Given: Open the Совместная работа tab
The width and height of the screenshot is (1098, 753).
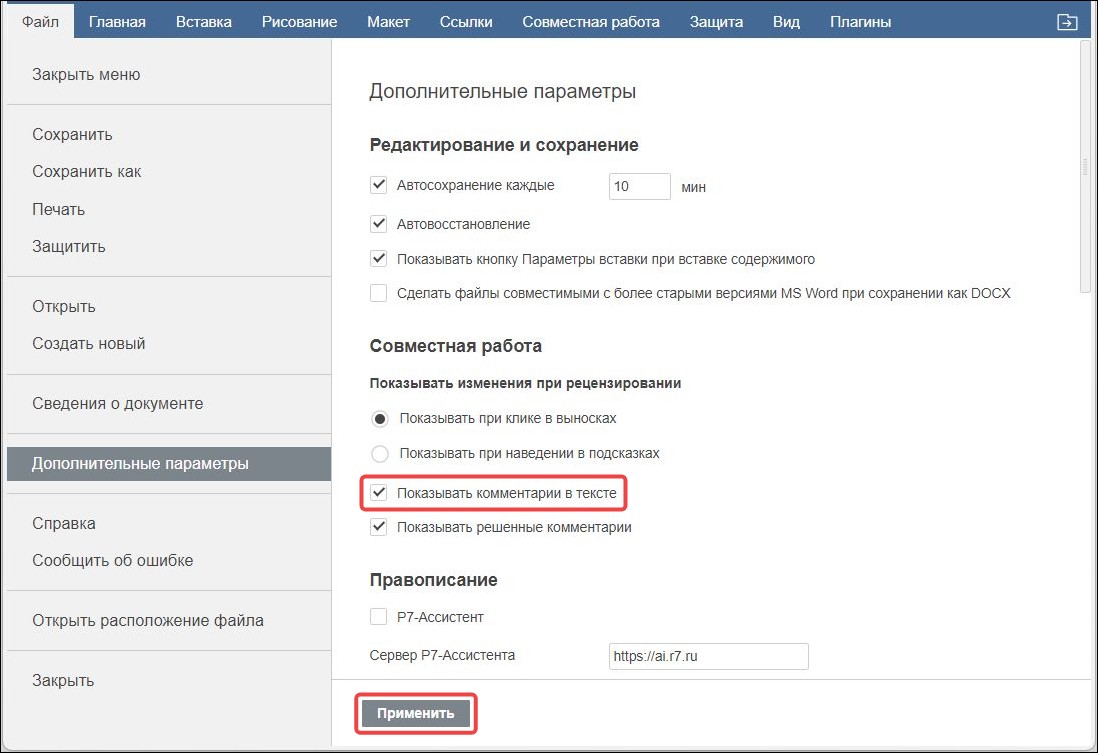Looking at the screenshot, I should pyautogui.click(x=590, y=22).
